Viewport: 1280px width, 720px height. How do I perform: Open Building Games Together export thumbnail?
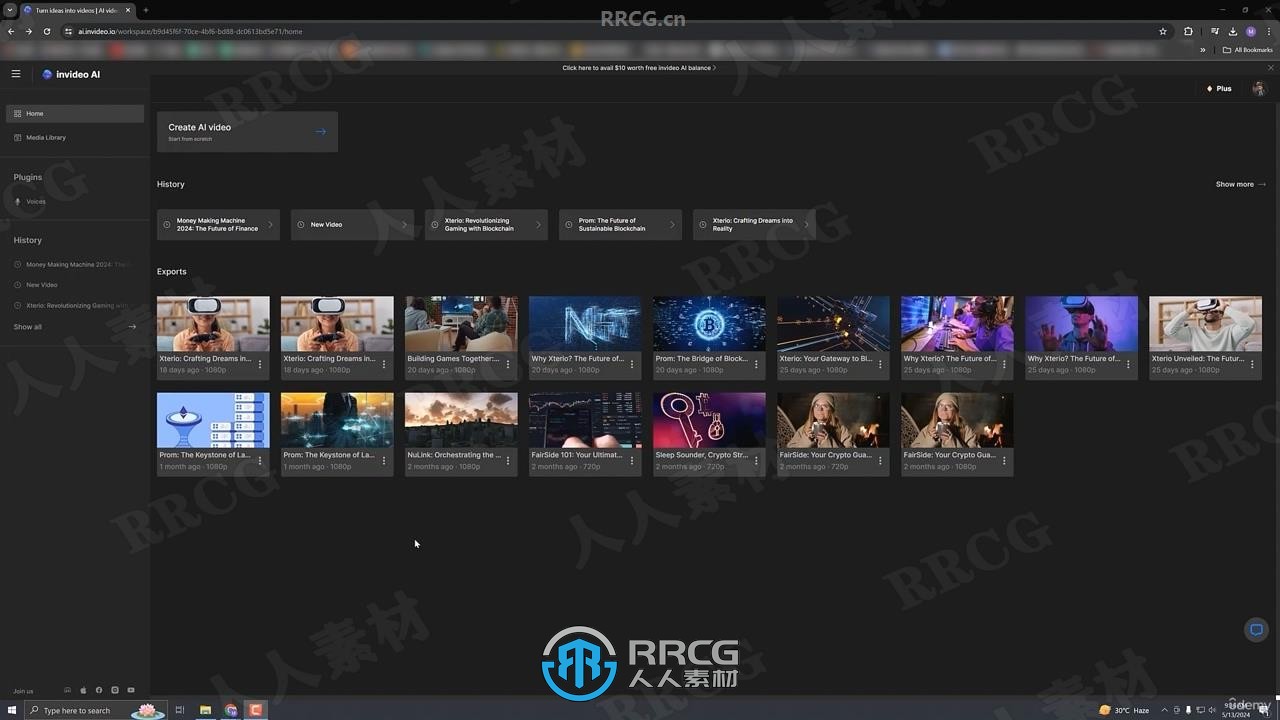(x=461, y=324)
